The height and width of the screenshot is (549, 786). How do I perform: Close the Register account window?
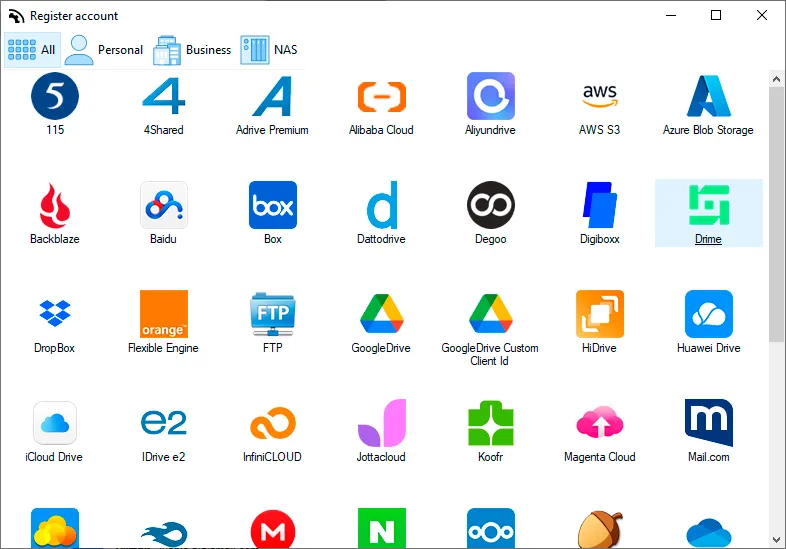pos(762,16)
